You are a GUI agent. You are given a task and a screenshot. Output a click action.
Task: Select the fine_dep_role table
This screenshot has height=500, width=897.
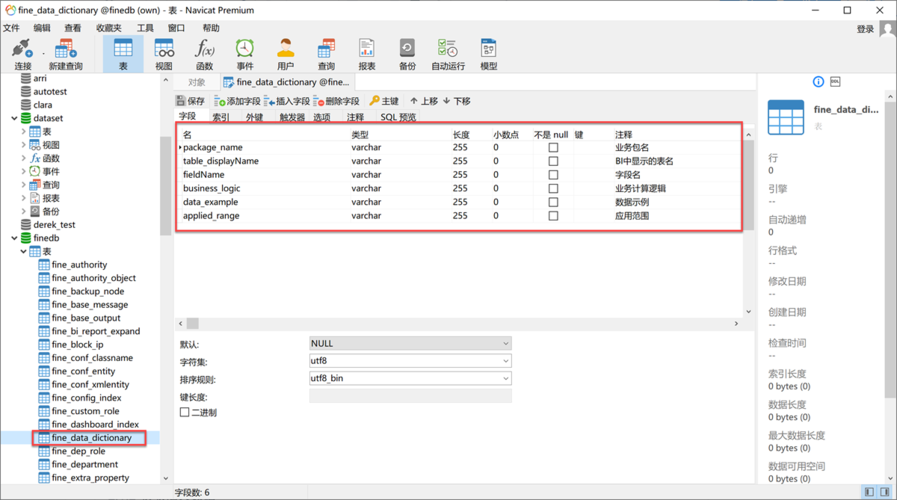click(78, 451)
